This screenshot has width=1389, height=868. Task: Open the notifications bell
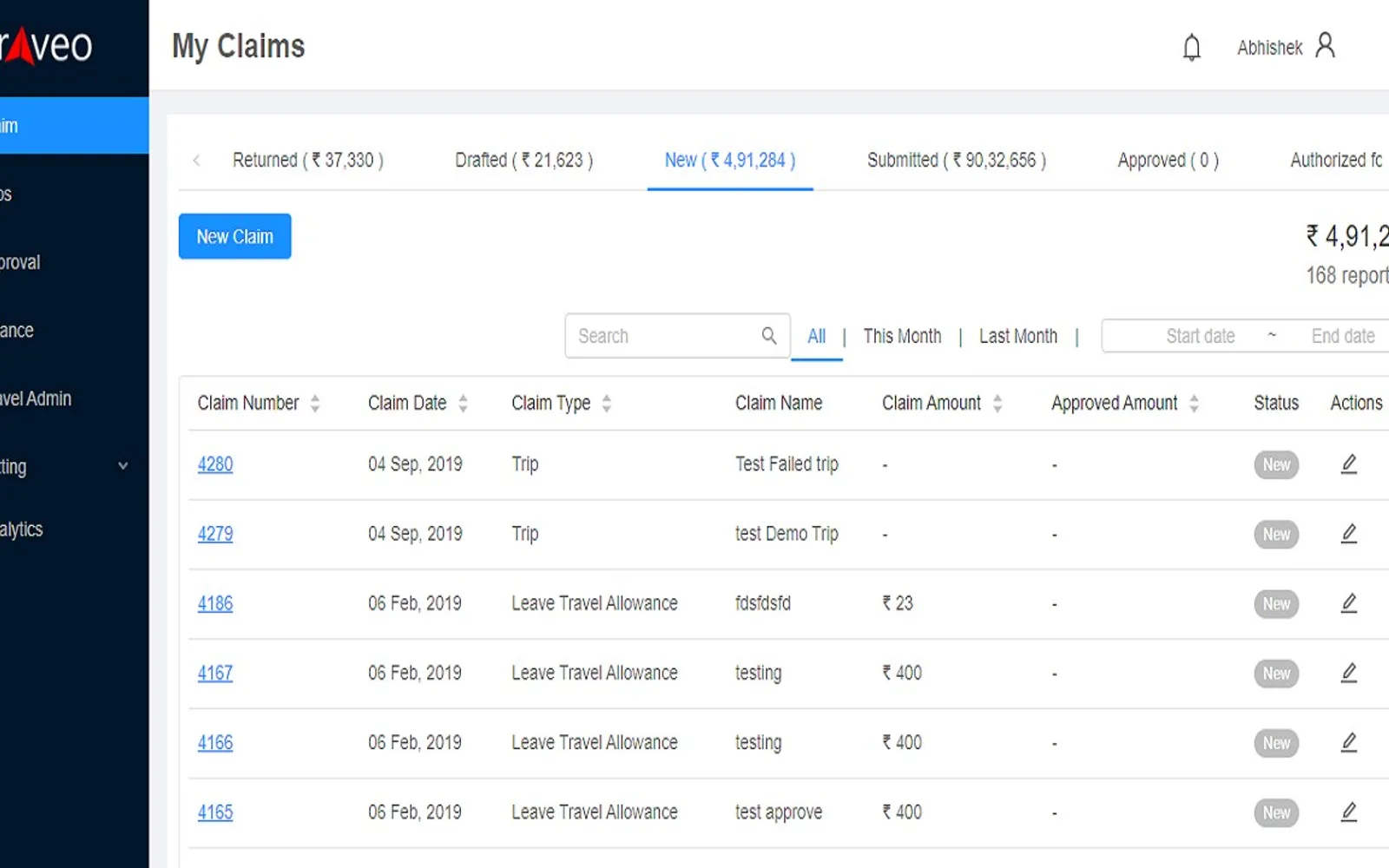pyautogui.click(x=1192, y=47)
